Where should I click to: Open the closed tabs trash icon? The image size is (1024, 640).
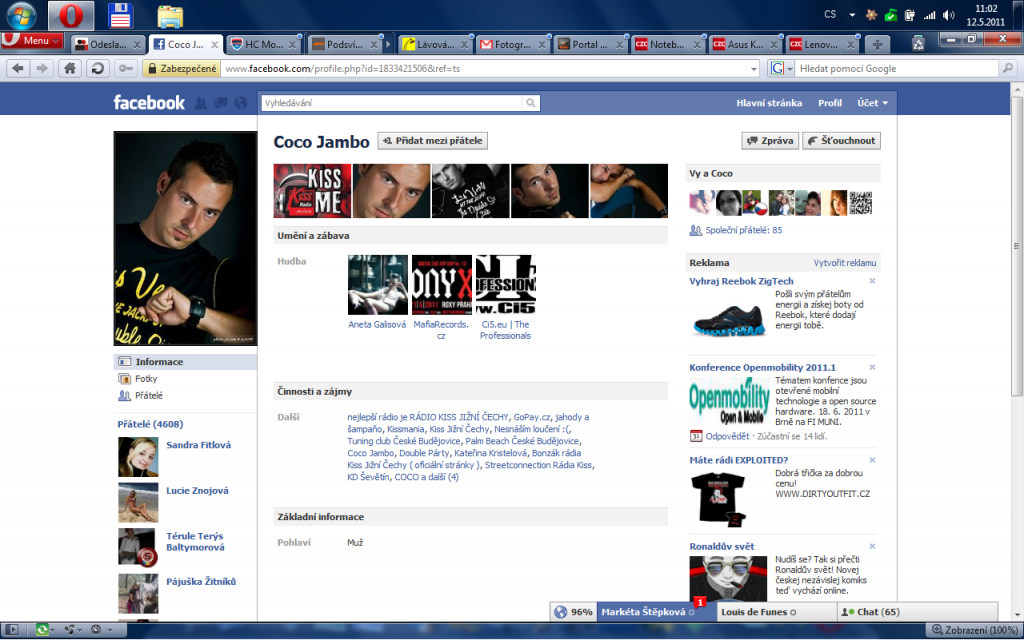coord(918,44)
